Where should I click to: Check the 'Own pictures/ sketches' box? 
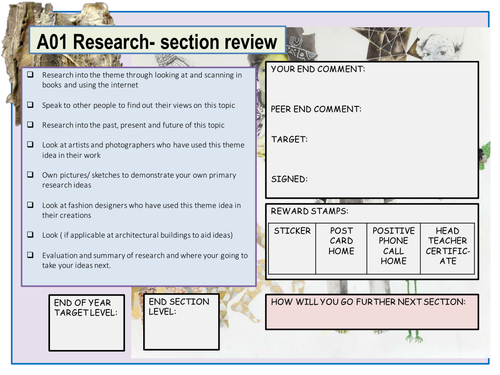[30, 174]
